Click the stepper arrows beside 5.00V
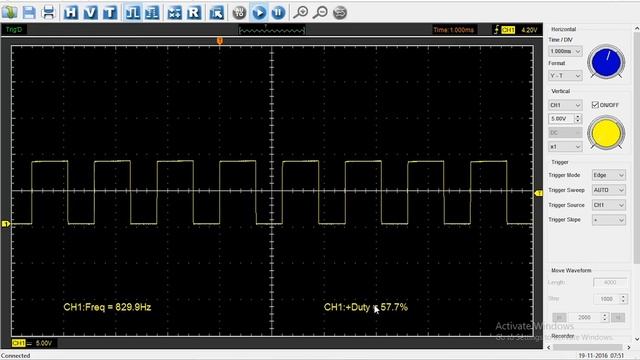The image size is (640, 360). [x=578, y=119]
